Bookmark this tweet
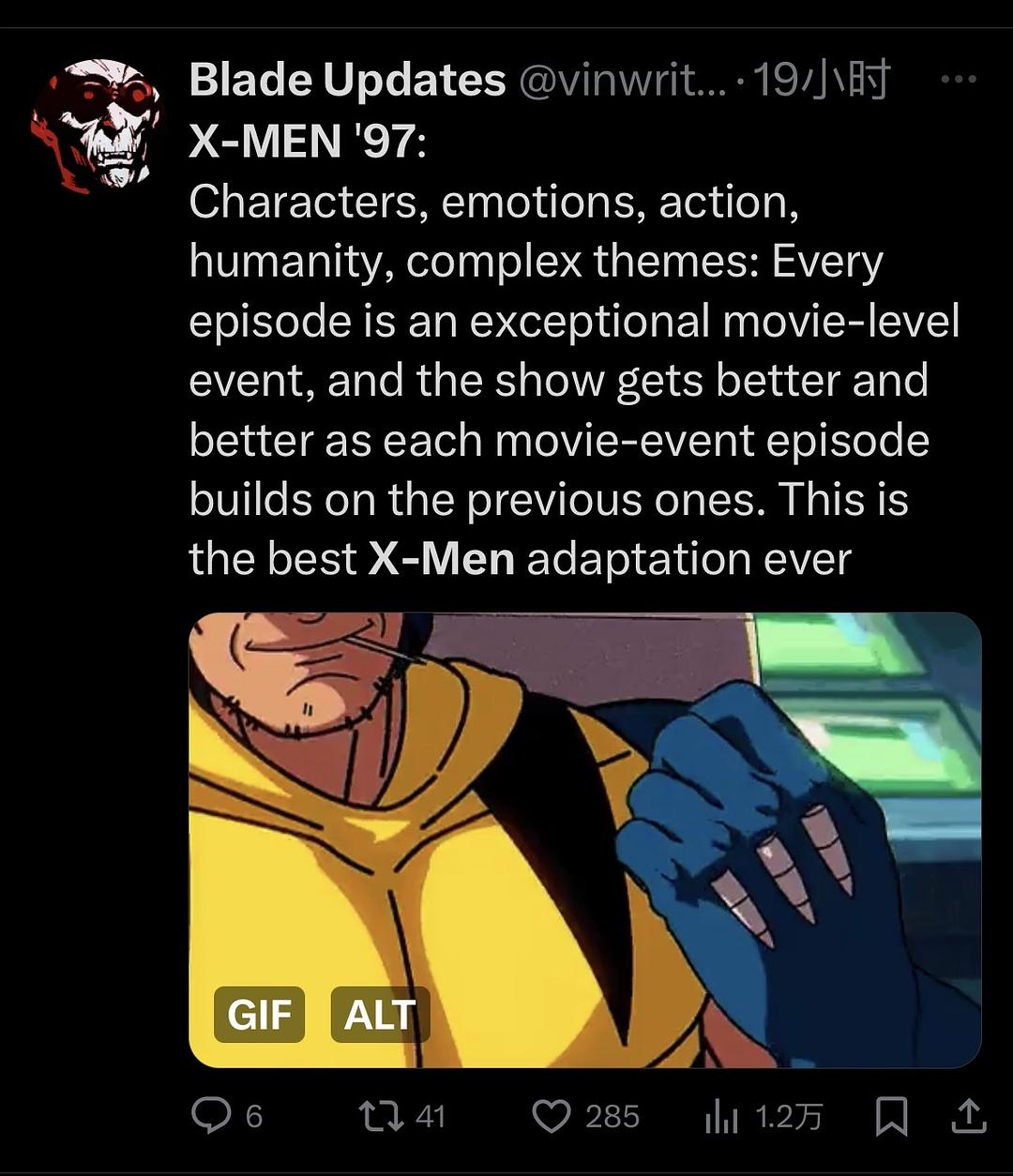 pos(890,1116)
